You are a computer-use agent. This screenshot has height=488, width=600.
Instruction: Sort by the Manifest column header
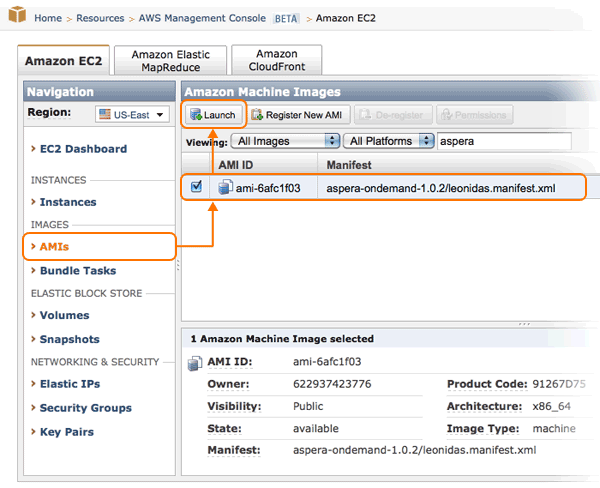349,165
